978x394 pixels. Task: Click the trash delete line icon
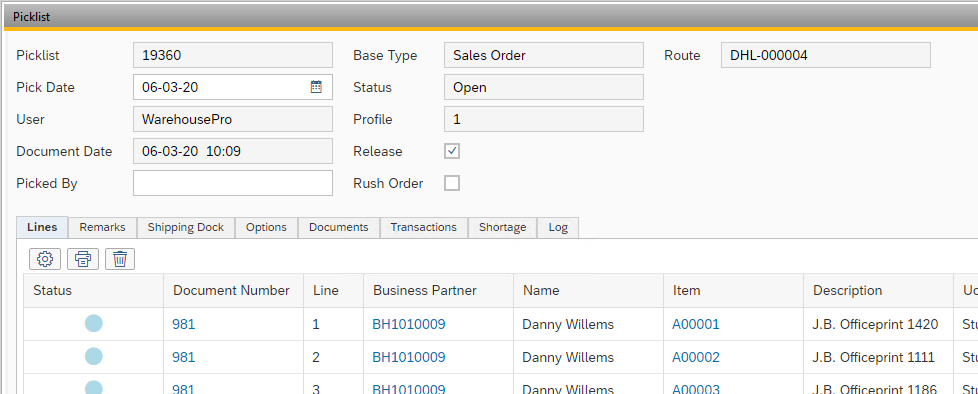point(120,259)
